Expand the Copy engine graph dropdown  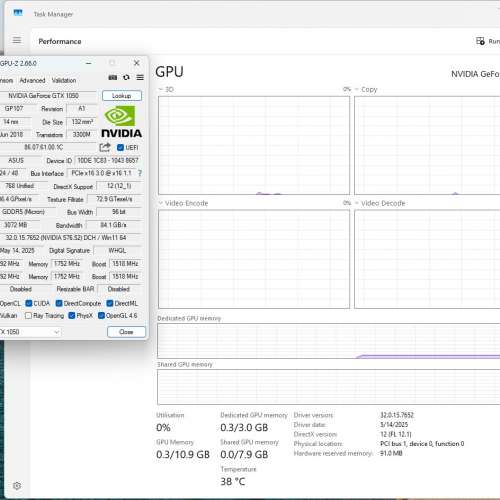[357, 89]
